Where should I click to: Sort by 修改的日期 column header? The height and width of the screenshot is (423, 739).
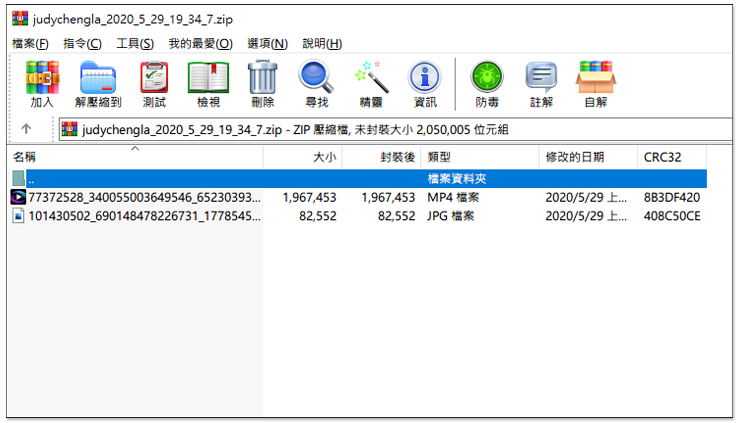tap(588, 157)
